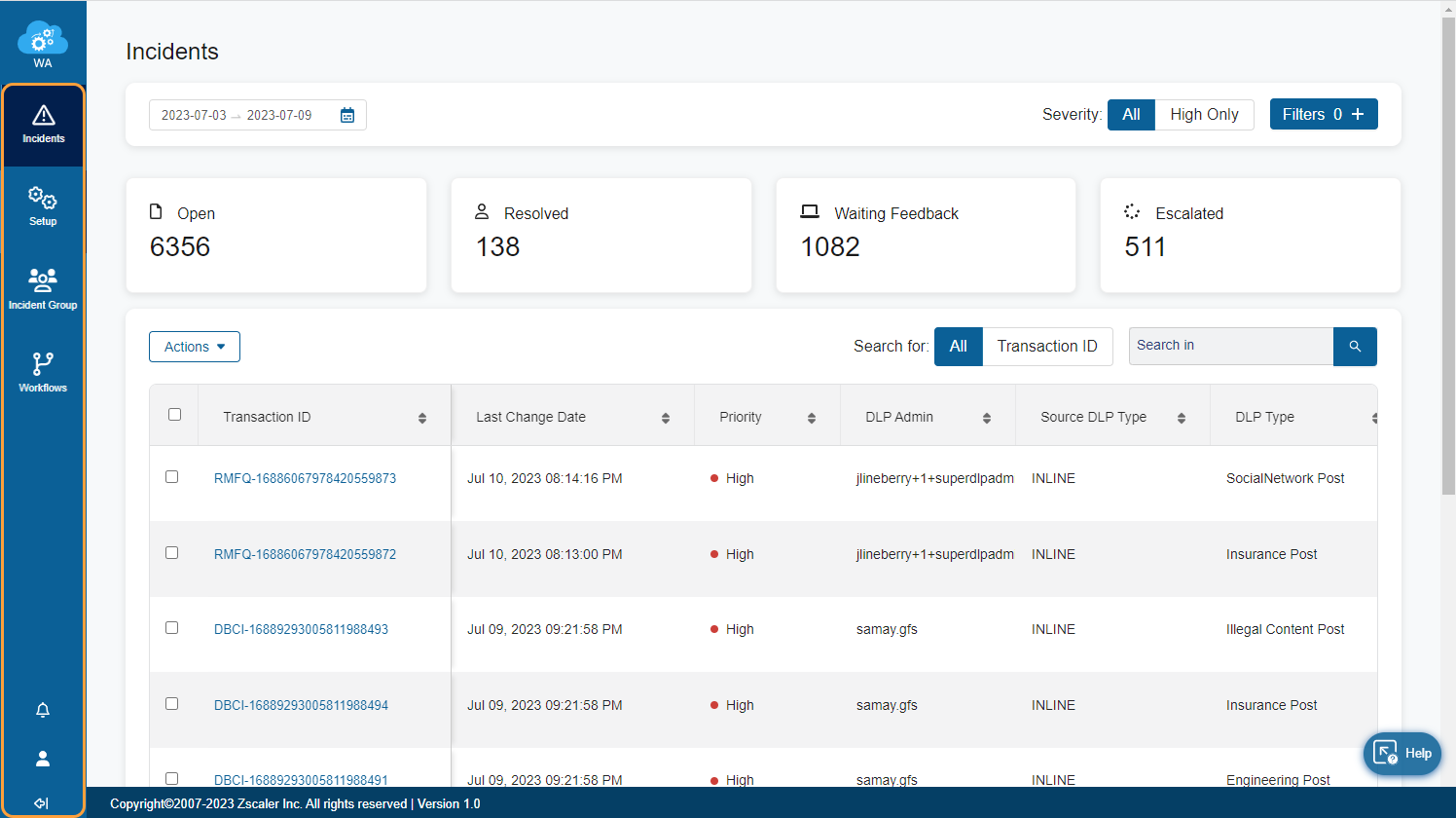The image size is (1456, 818).
Task: Sort by Last Change Date column
Action: tap(666, 418)
